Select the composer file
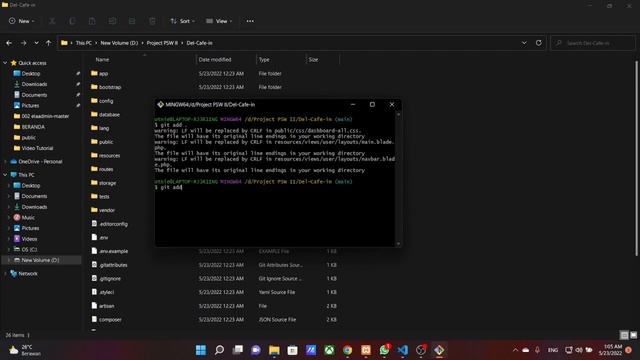640x360 pixels. pos(110,320)
